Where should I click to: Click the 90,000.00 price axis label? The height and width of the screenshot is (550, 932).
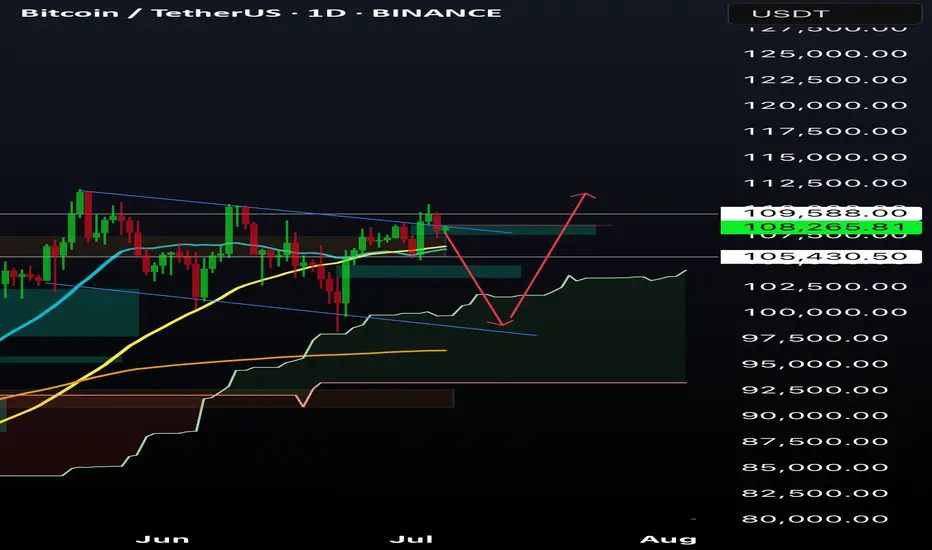click(x=816, y=416)
